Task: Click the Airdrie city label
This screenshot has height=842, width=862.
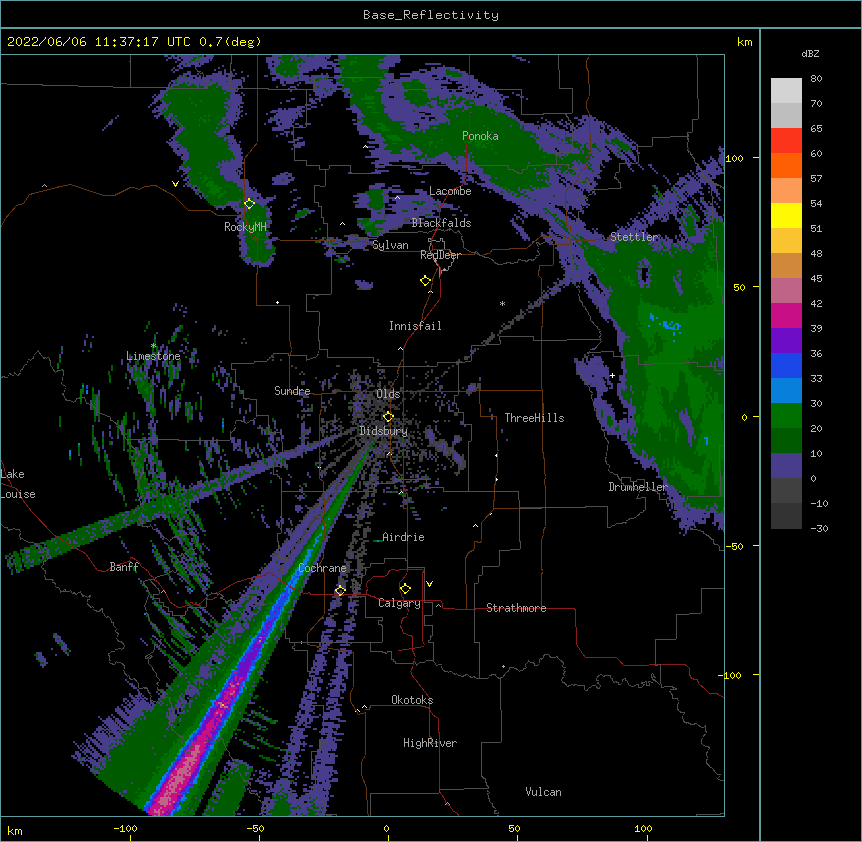Action: [404, 537]
